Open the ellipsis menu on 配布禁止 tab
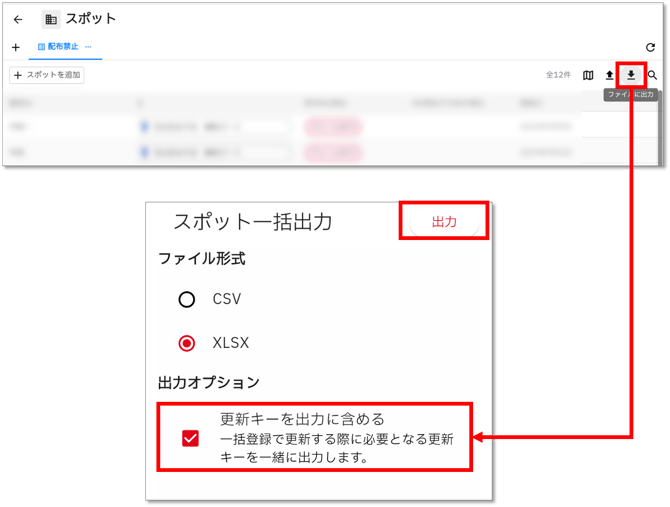Viewport: 670px width, 507px height. tap(88, 47)
